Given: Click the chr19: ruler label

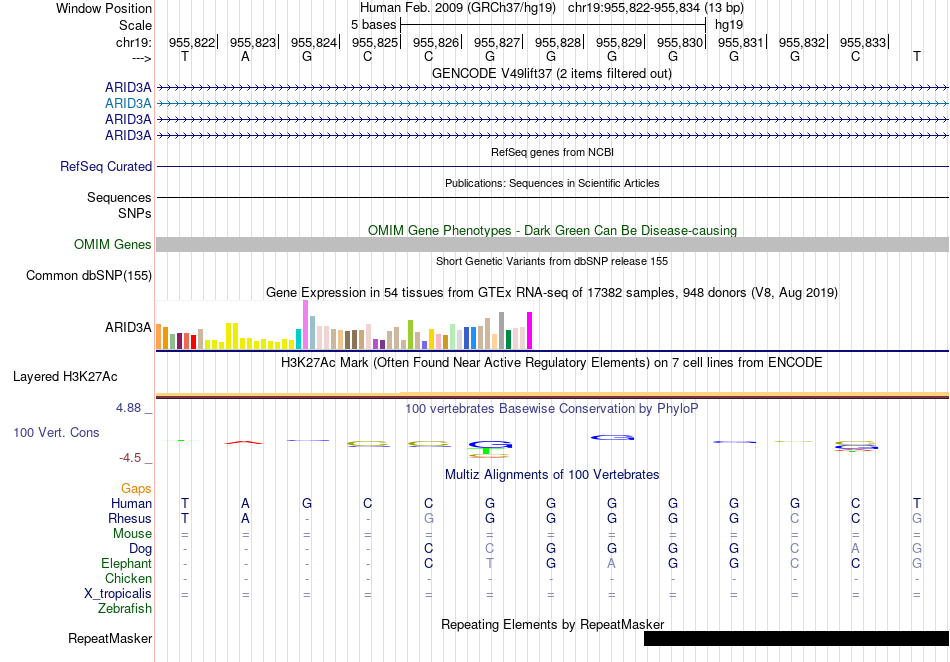Looking at the screenshot, I should (x=134, y=42).
